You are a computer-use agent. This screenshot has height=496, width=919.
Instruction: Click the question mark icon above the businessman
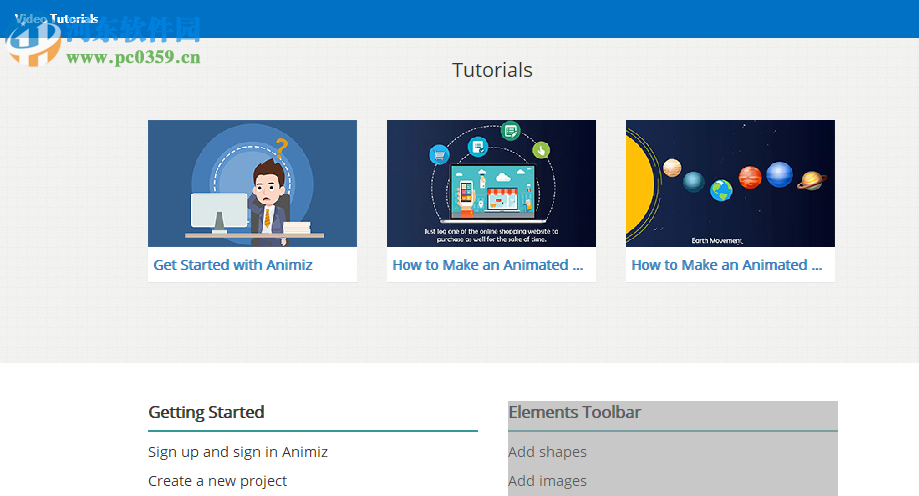pos(282,148)
